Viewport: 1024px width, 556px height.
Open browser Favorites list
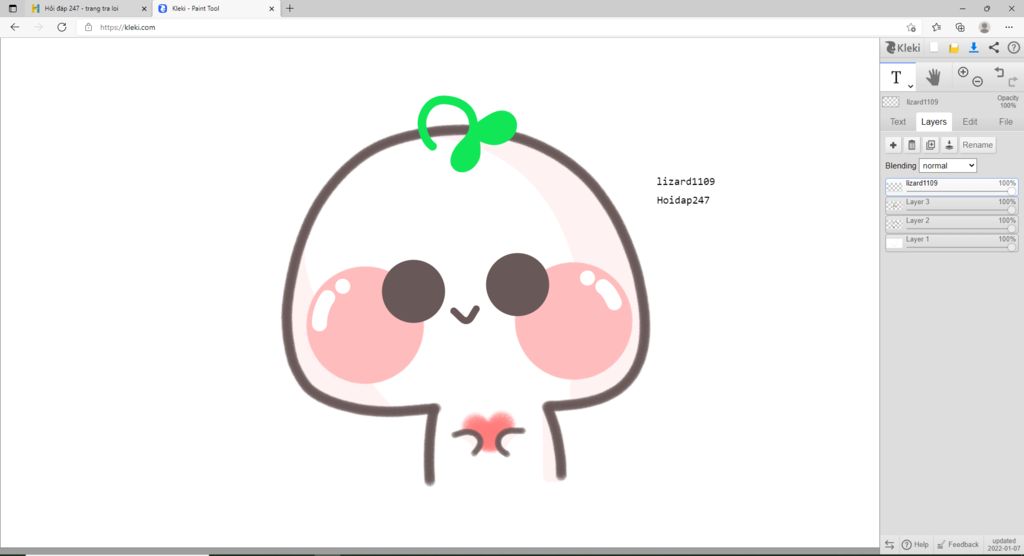pyautogui.click(x=936, y=27)
